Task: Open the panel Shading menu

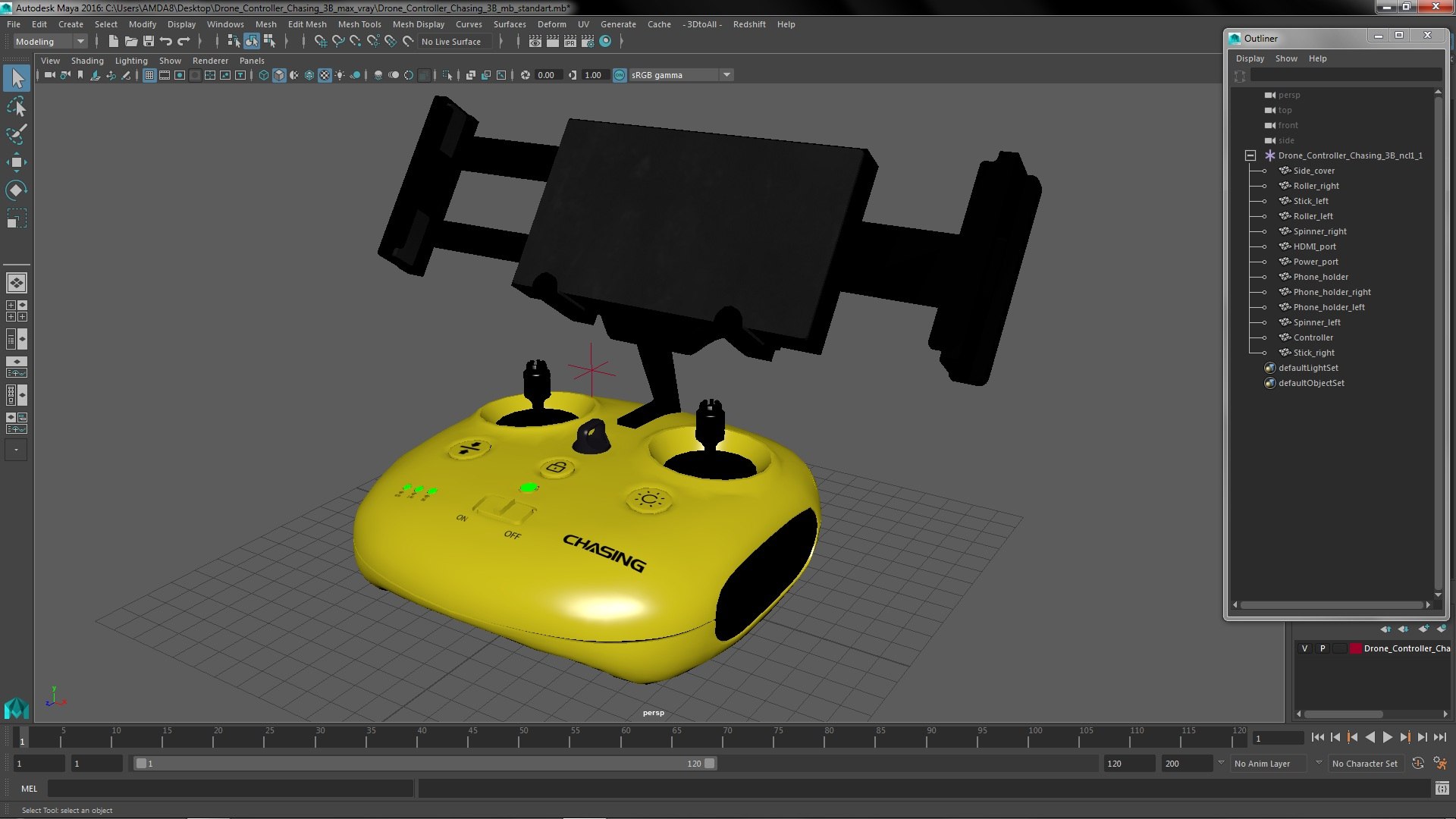Action: pyautogui.click(x=87, y=61)
